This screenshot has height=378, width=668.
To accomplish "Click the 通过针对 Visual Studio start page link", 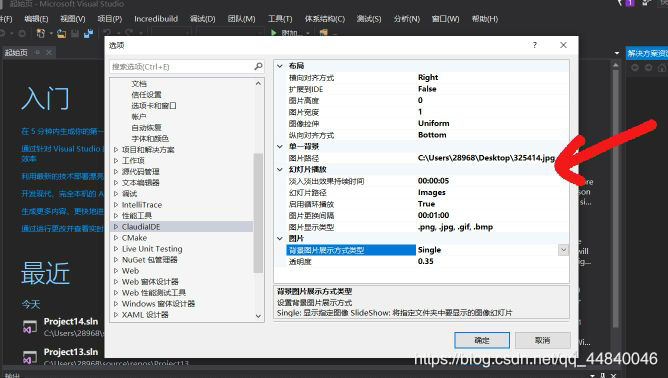I will point(62,153).
